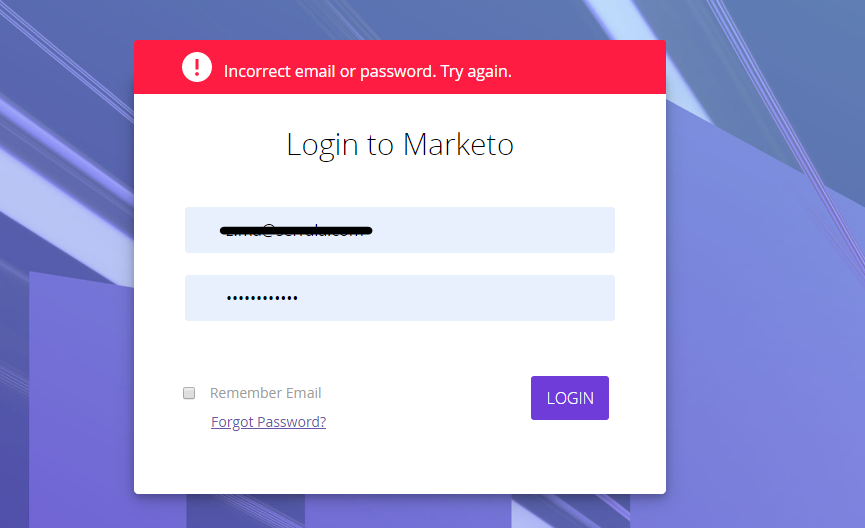The height and width of the screenshot is (528, 865).
Task: Reset password using Forgot Password?
Action: tap(268, 422)
